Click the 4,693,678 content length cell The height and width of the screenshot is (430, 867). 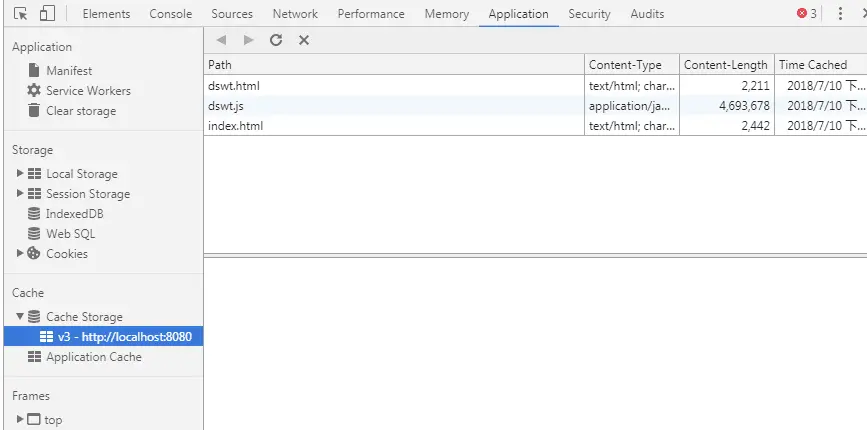pyautogui.click(x=727, y=106)
